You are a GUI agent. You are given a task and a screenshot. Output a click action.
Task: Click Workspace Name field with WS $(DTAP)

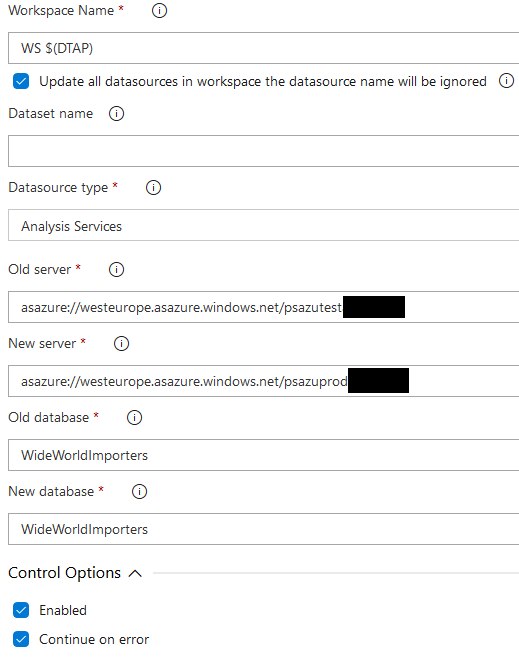coord(263,48)
